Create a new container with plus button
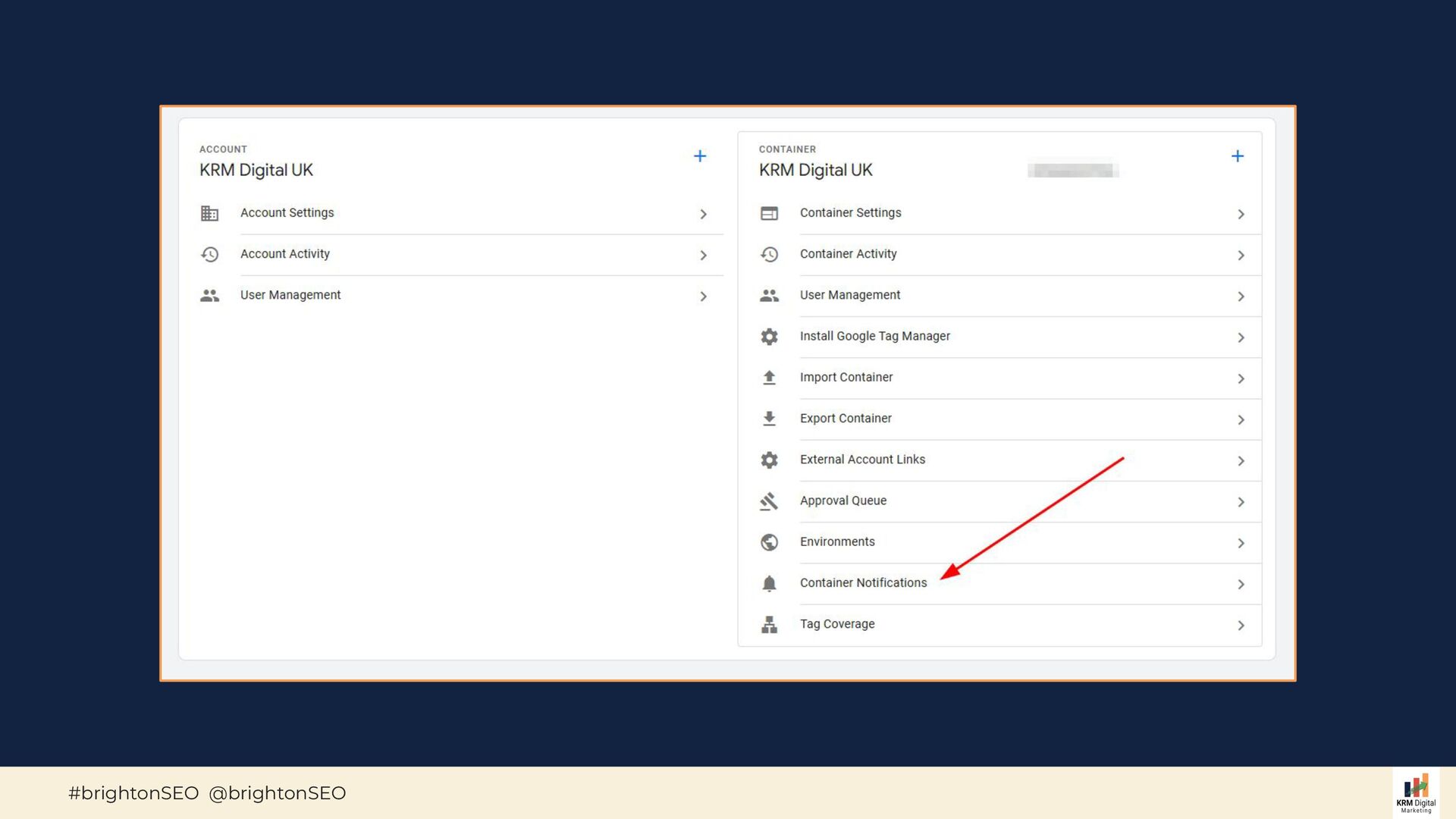Screen dimensions: 1456x819 (x=1237, y=156)
